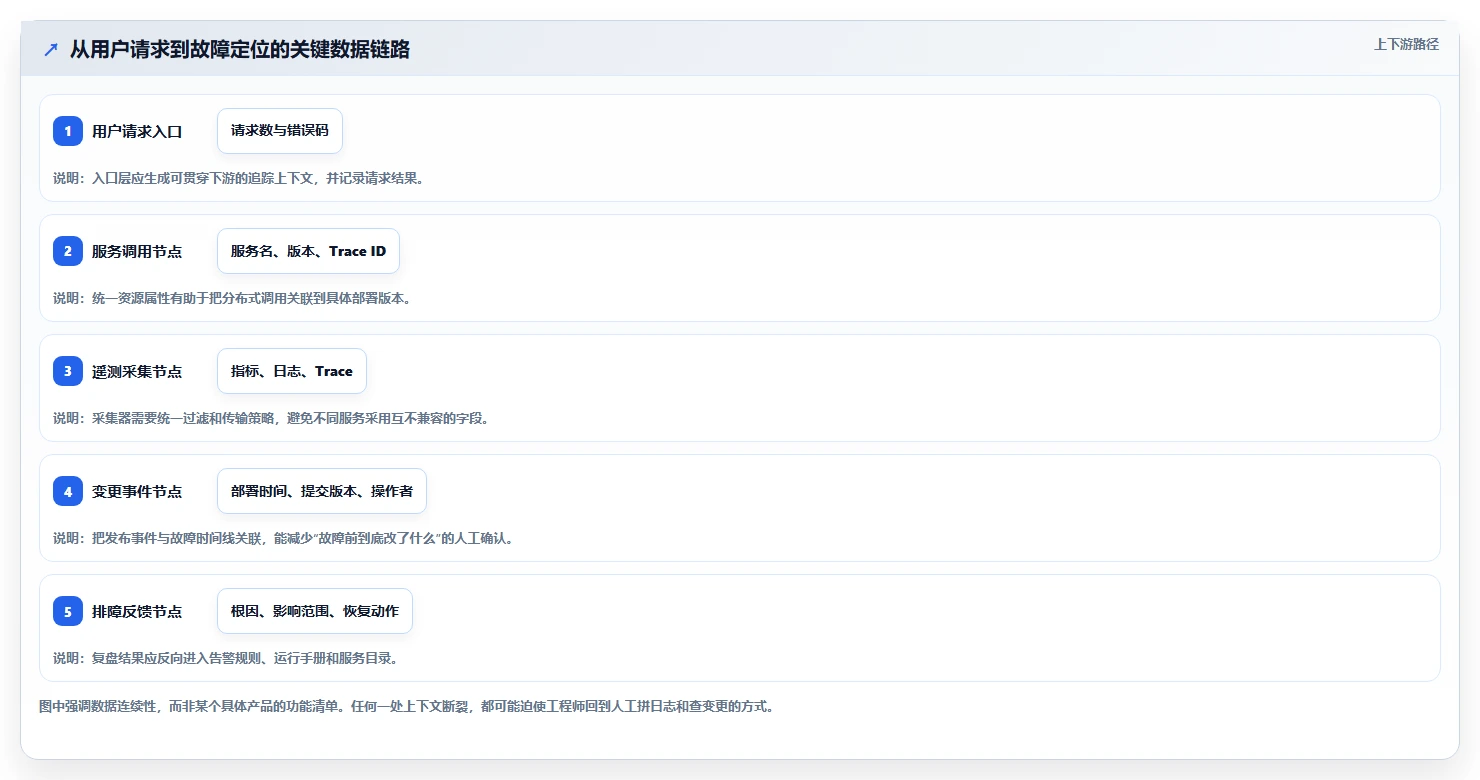Click the 用户请求入口 heading
Screen dimensions: 1480x780
point(137,131)
